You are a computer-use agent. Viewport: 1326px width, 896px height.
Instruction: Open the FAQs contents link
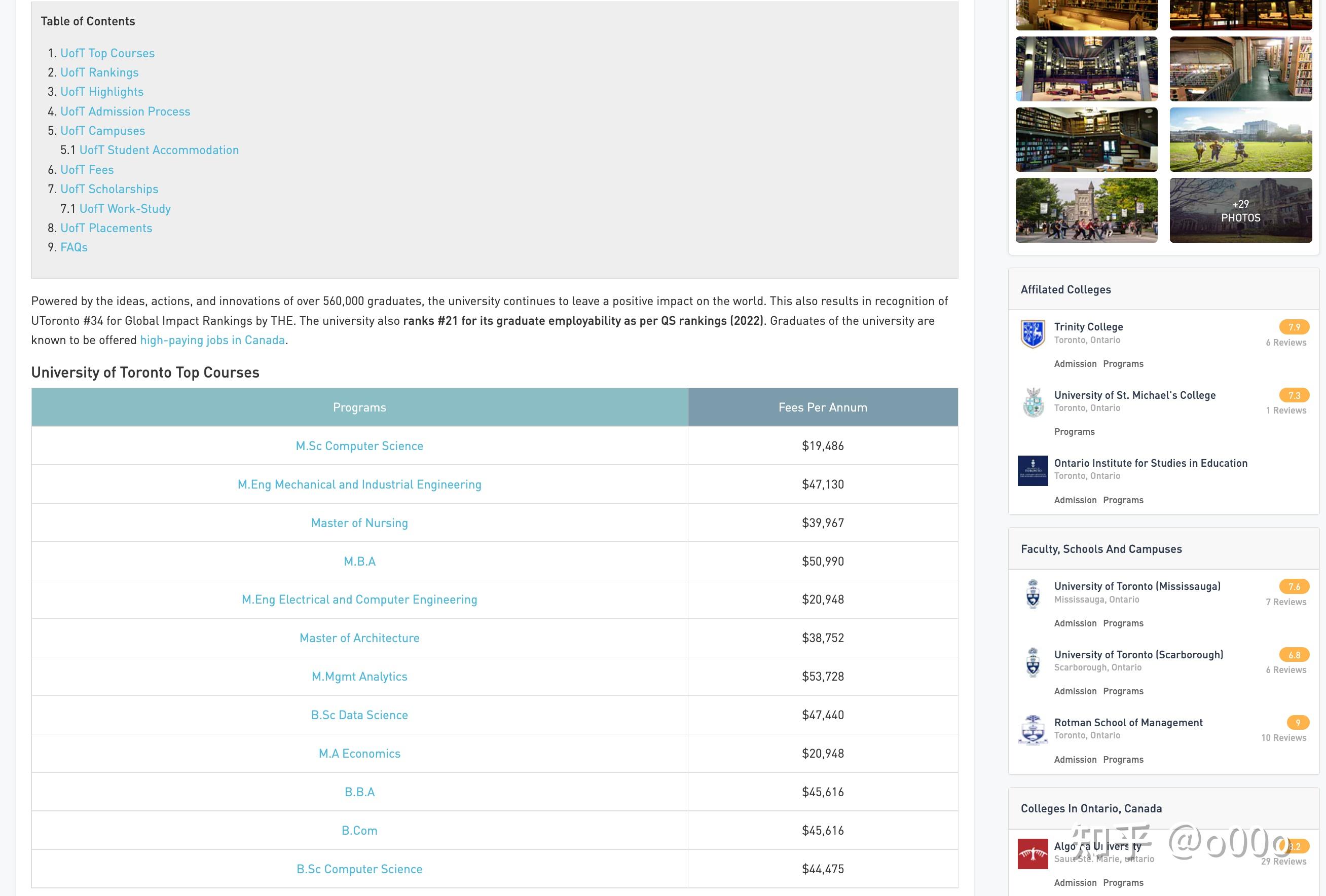click(74, 247)
